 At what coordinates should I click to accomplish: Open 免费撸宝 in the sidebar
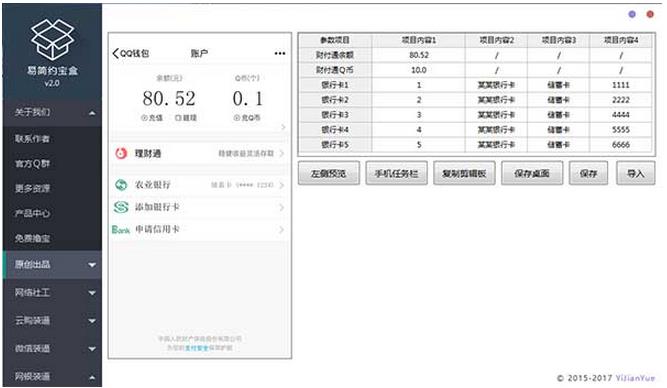pyautogui.click(x=32, y=238)
